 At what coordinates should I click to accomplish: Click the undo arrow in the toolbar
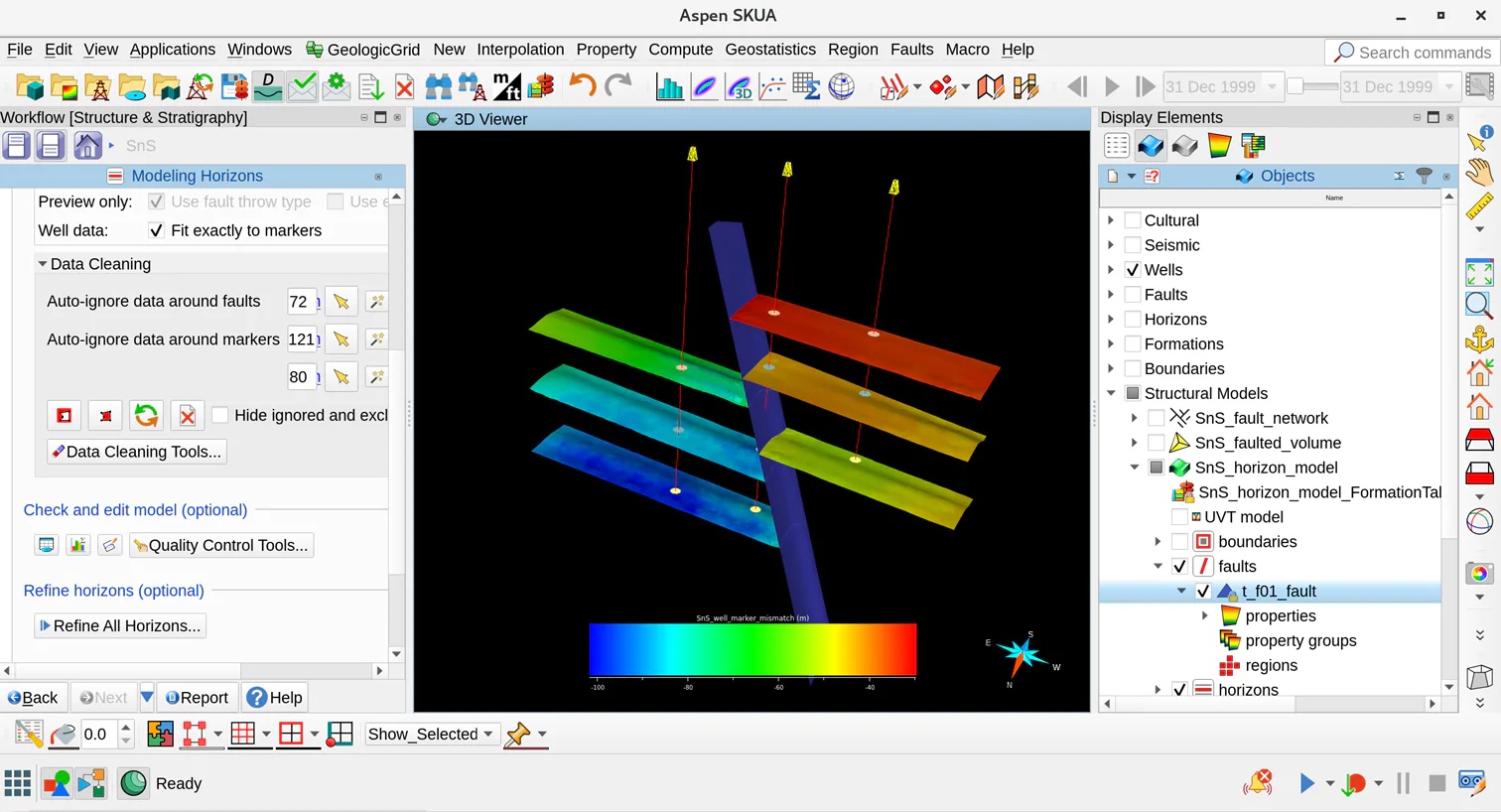[583, 86]
